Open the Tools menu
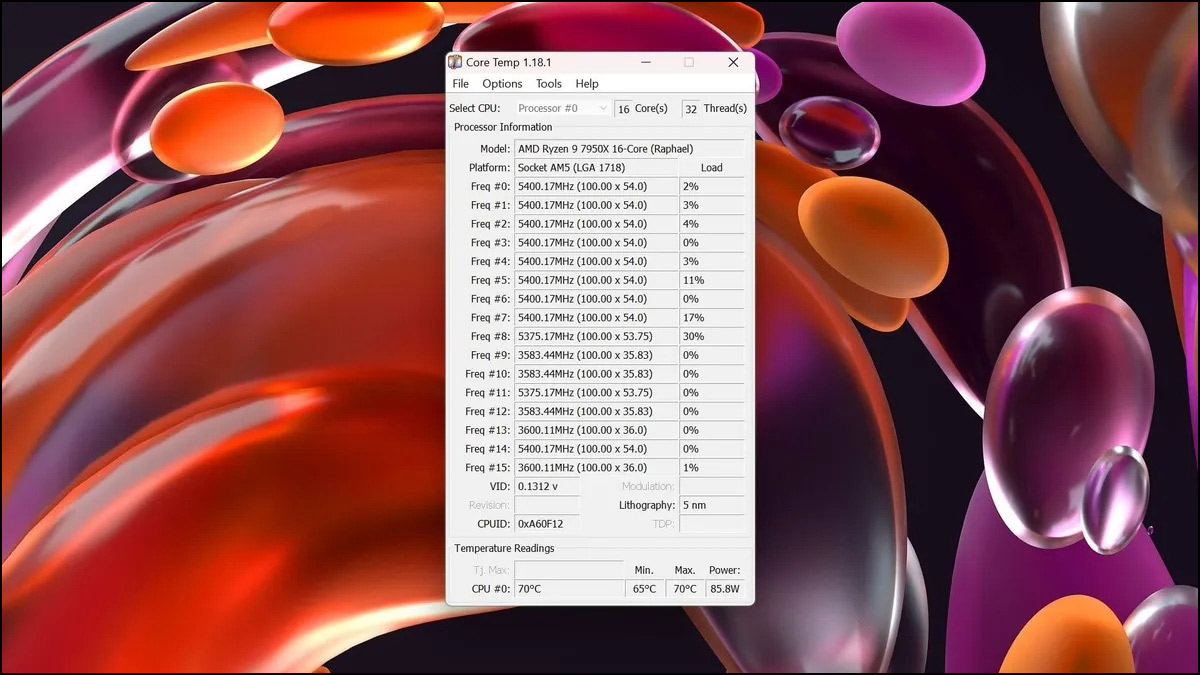The width and height of the screenshot is (1200, 675). (549, 84)
